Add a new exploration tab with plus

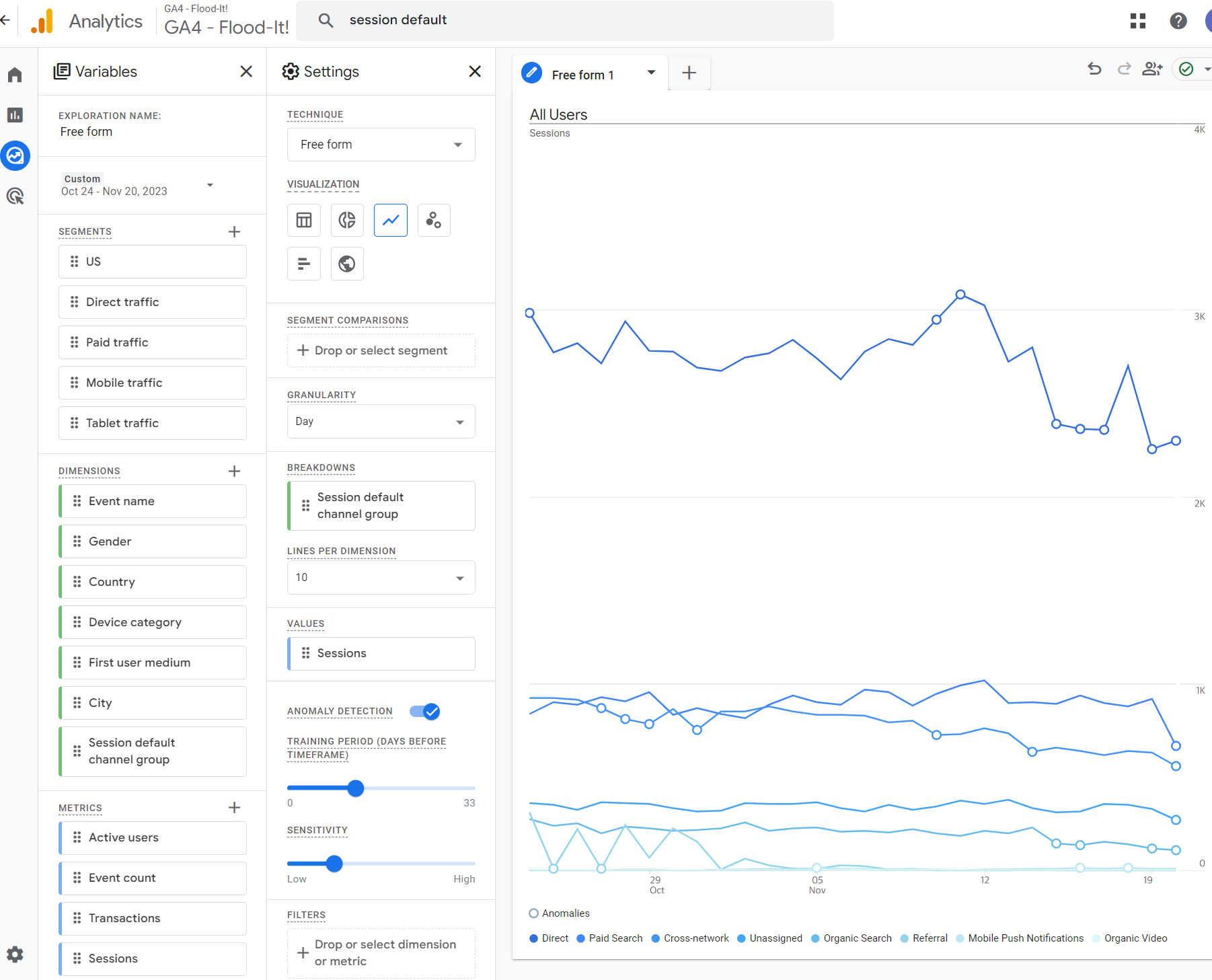tap(689, 73)
